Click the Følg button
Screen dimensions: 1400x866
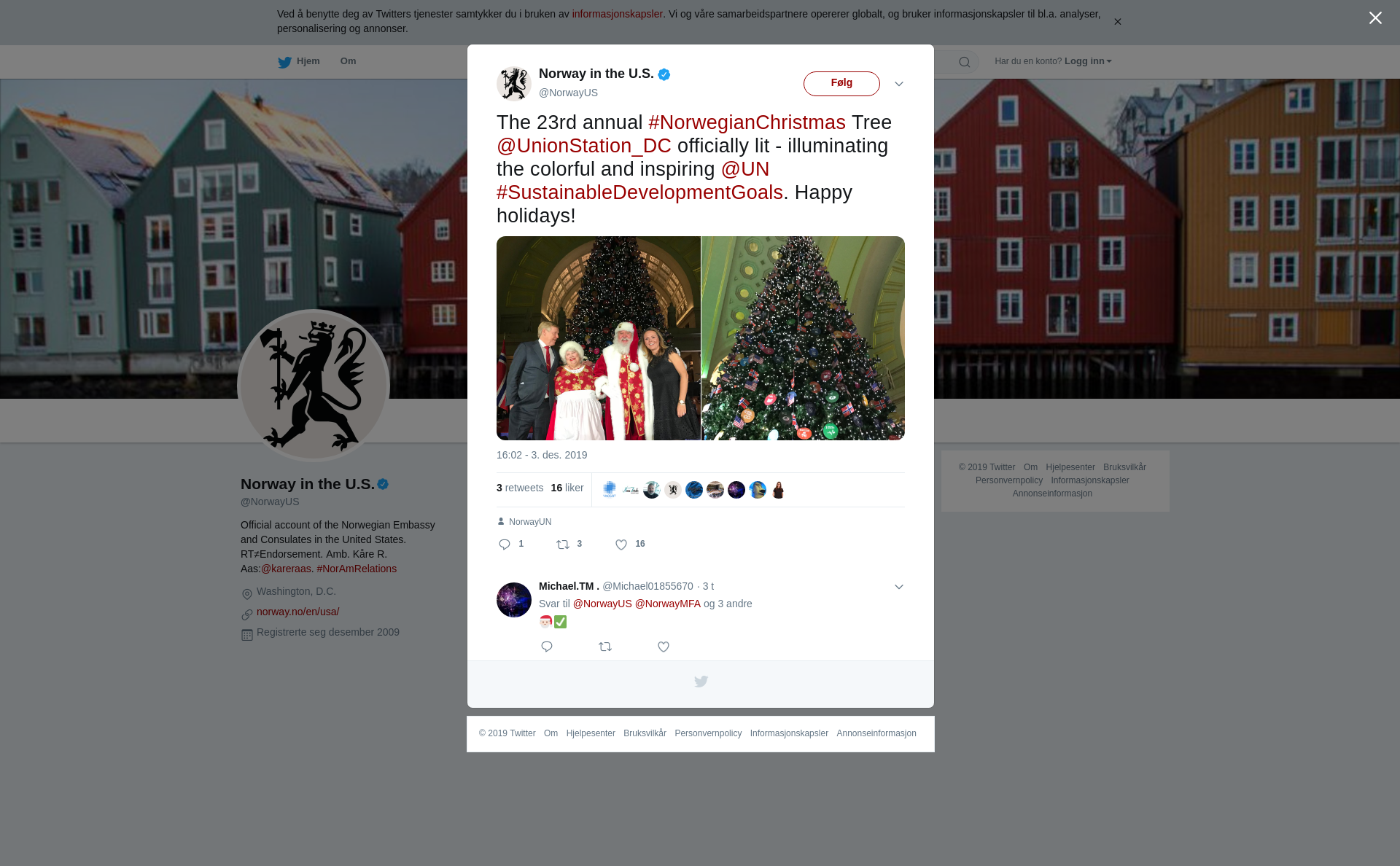841,84
